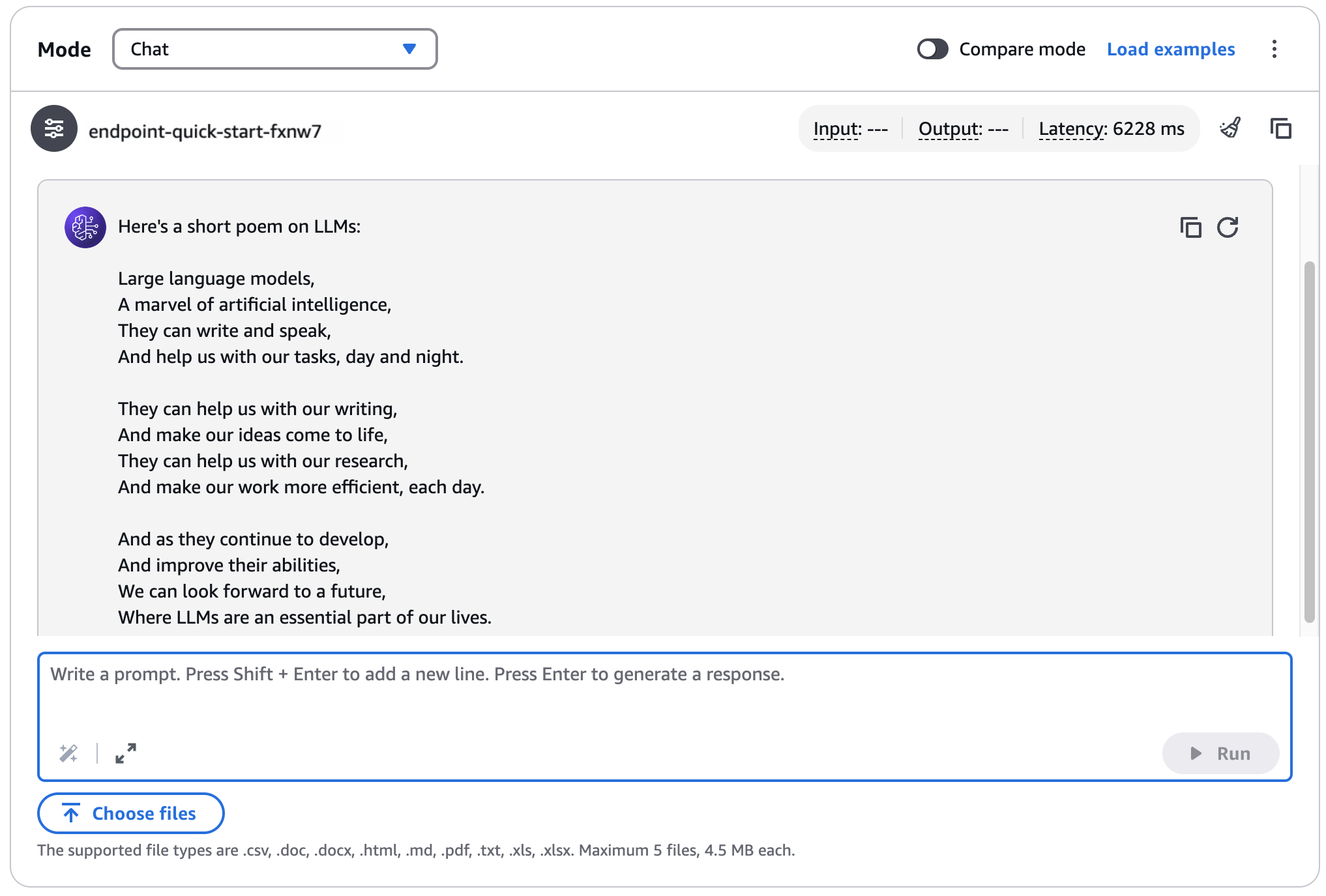Click the Choose files button
This screenshot has width=1326, height=896.
[x=130, y=813]
